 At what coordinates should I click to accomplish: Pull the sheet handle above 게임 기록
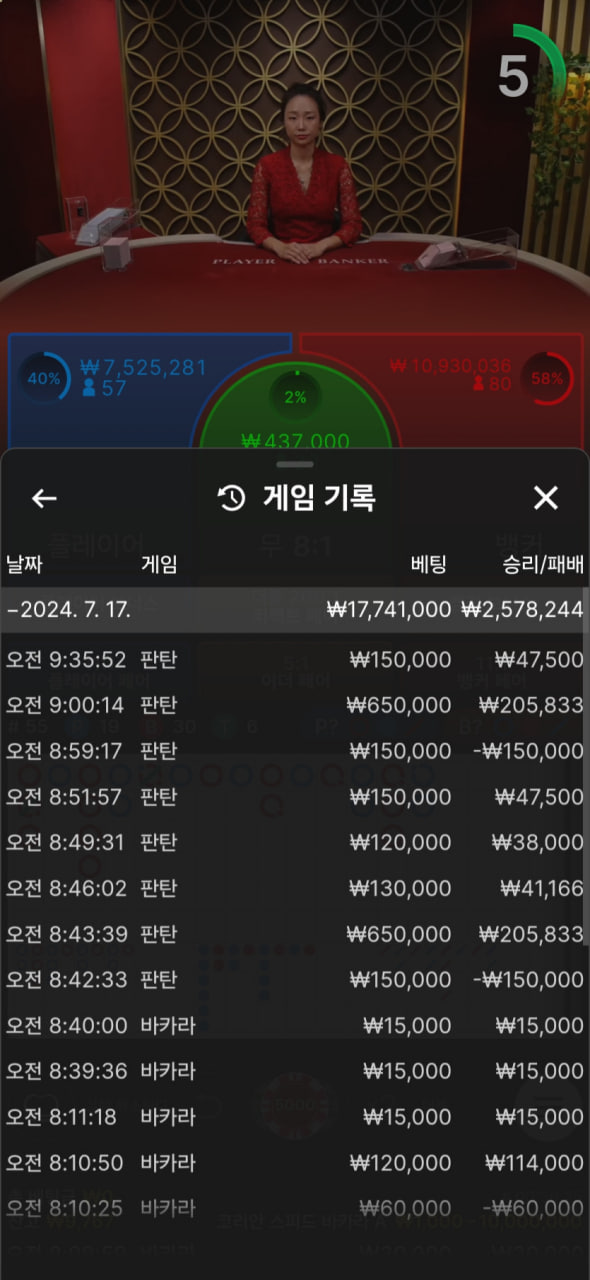pyautogui.click(x=295, y=464)
